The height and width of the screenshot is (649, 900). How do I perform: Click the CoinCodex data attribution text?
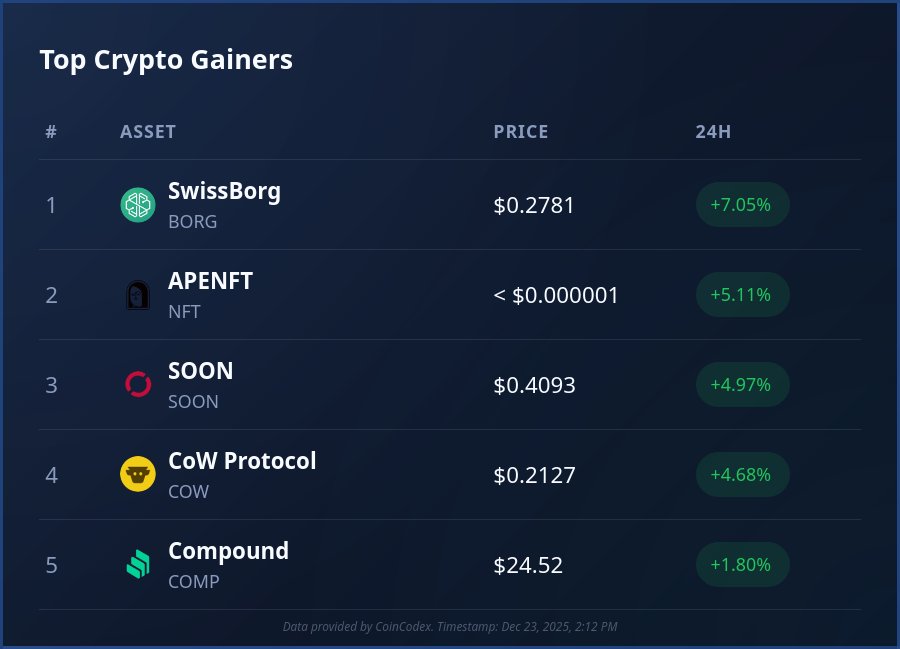[x=450, y=627]
